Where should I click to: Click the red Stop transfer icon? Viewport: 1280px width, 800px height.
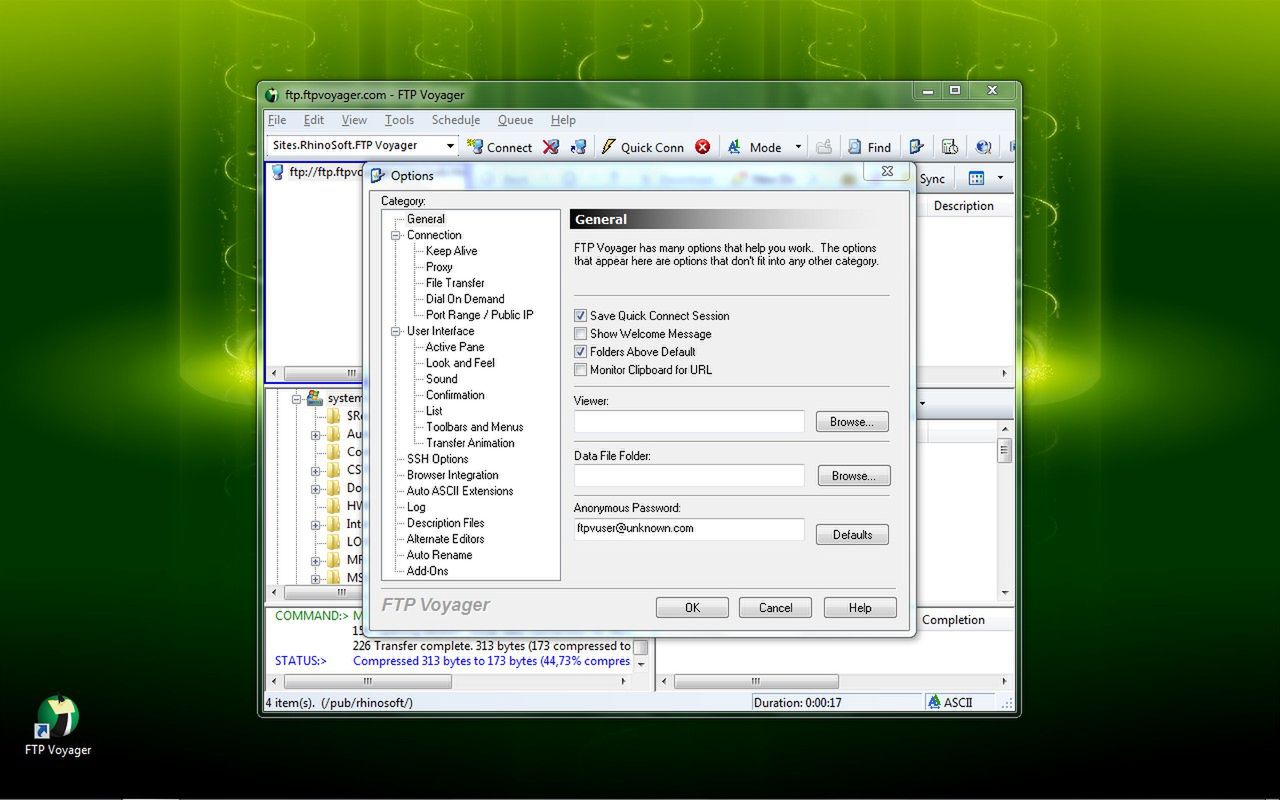(703, 147)
